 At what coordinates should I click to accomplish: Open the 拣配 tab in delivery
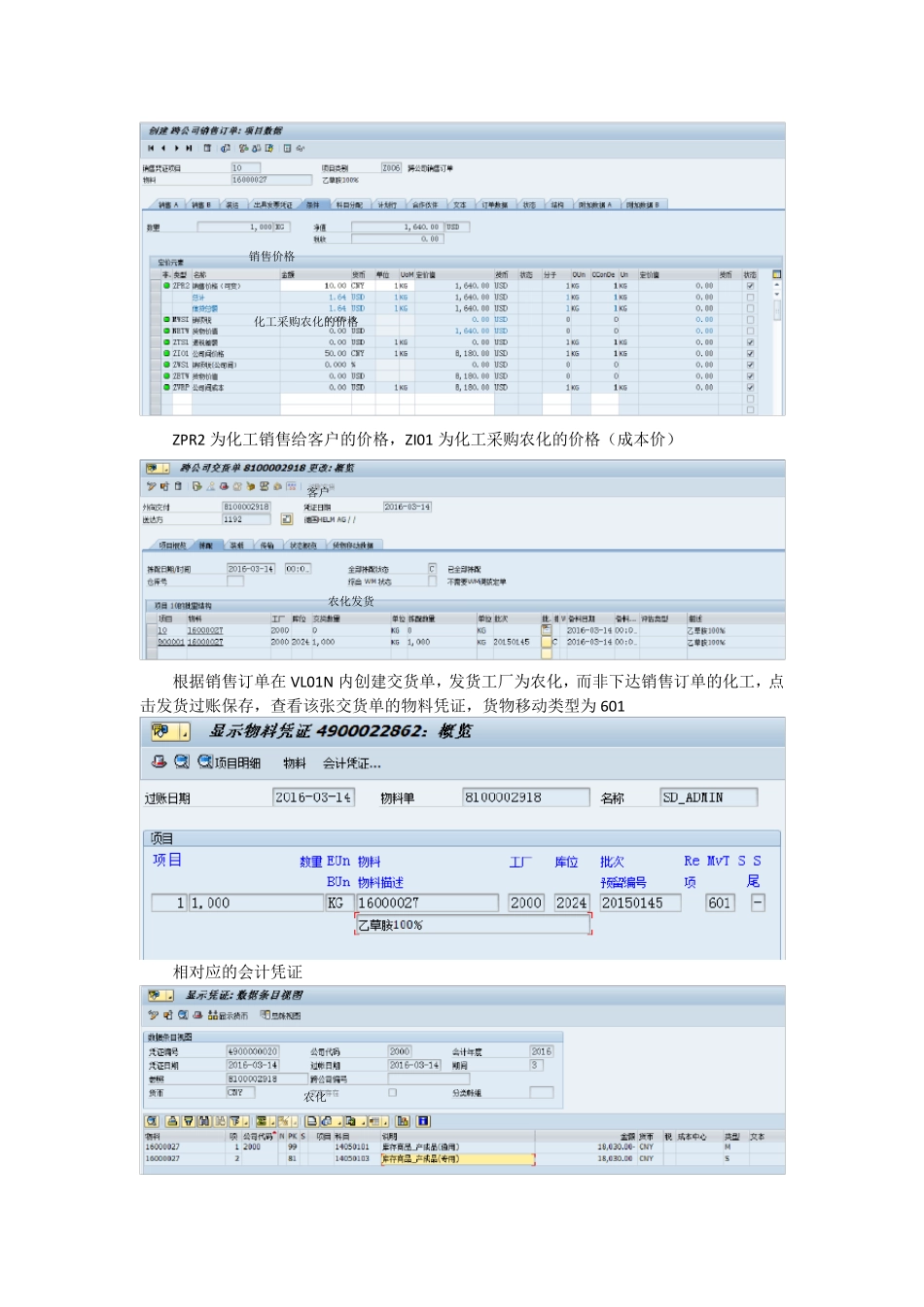[206, 546]
